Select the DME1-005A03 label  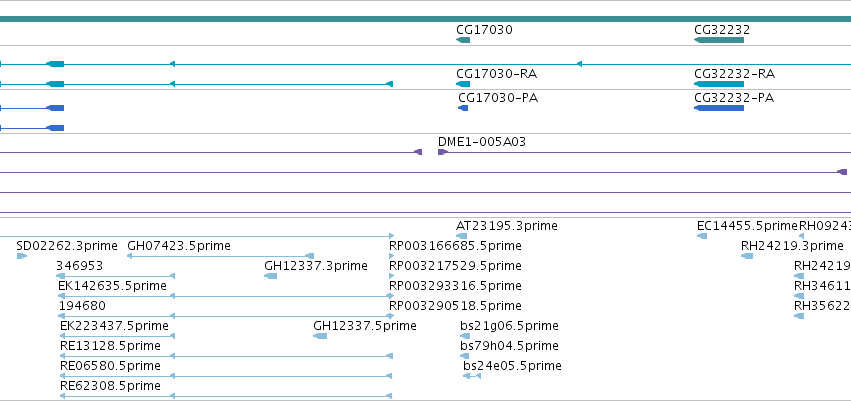point(482,142)
